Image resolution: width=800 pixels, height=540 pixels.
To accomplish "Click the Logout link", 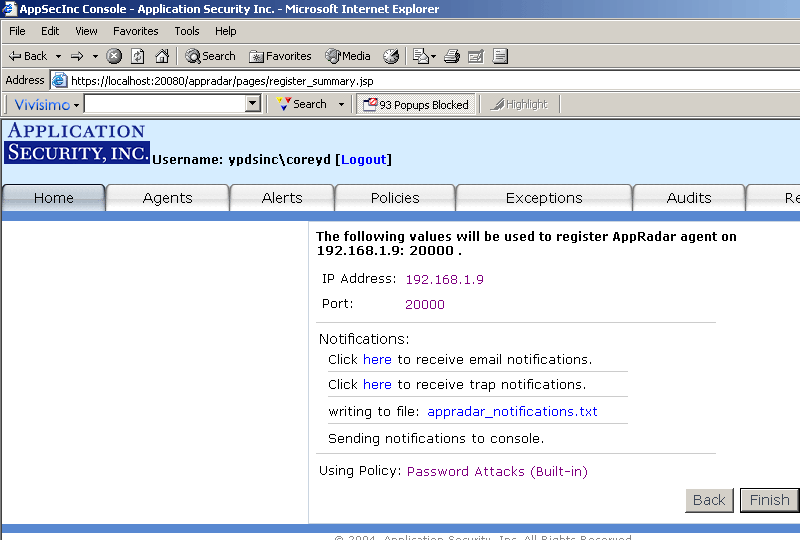I will click(x=364, y=160).
